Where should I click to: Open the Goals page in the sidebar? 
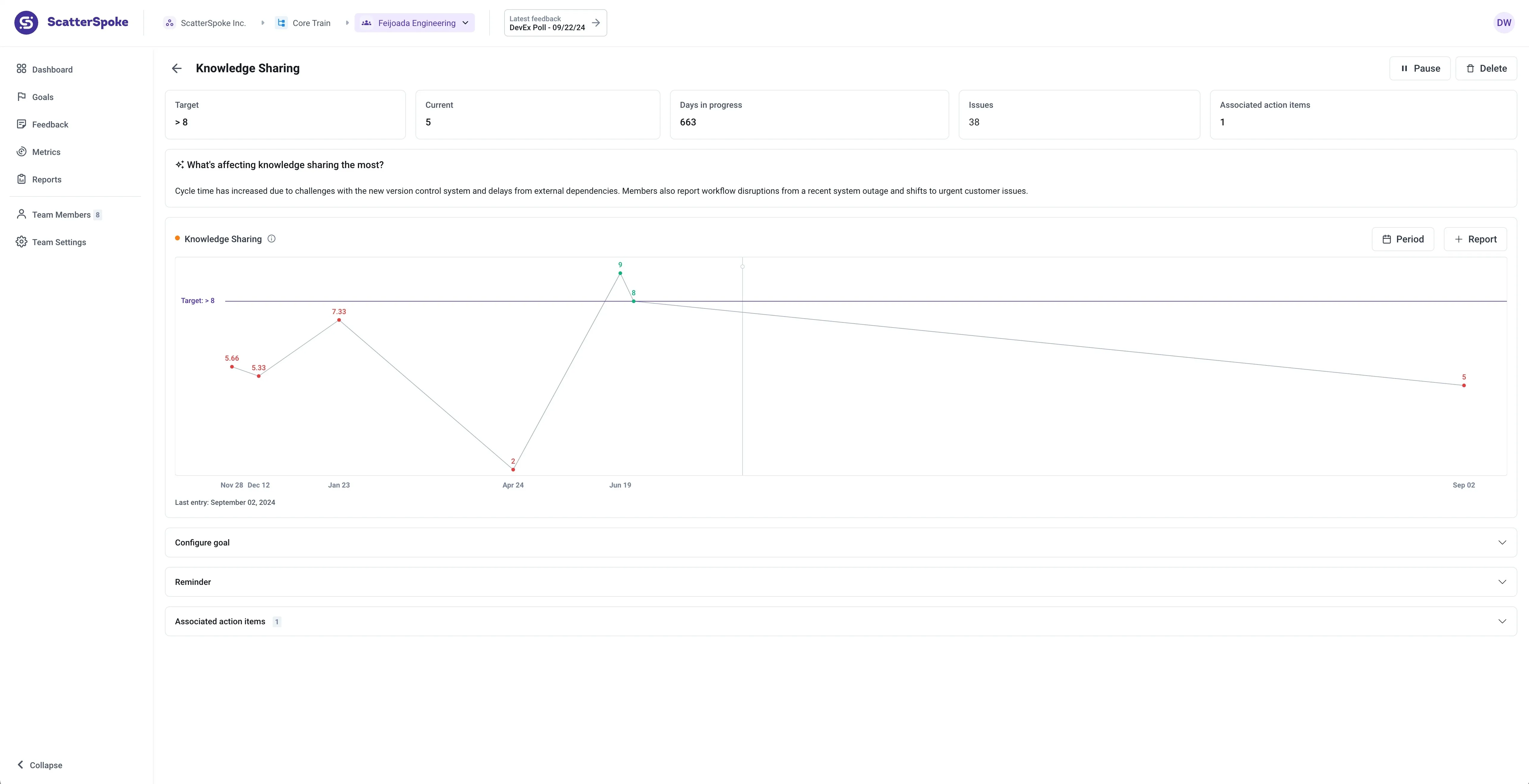(42, 97)
